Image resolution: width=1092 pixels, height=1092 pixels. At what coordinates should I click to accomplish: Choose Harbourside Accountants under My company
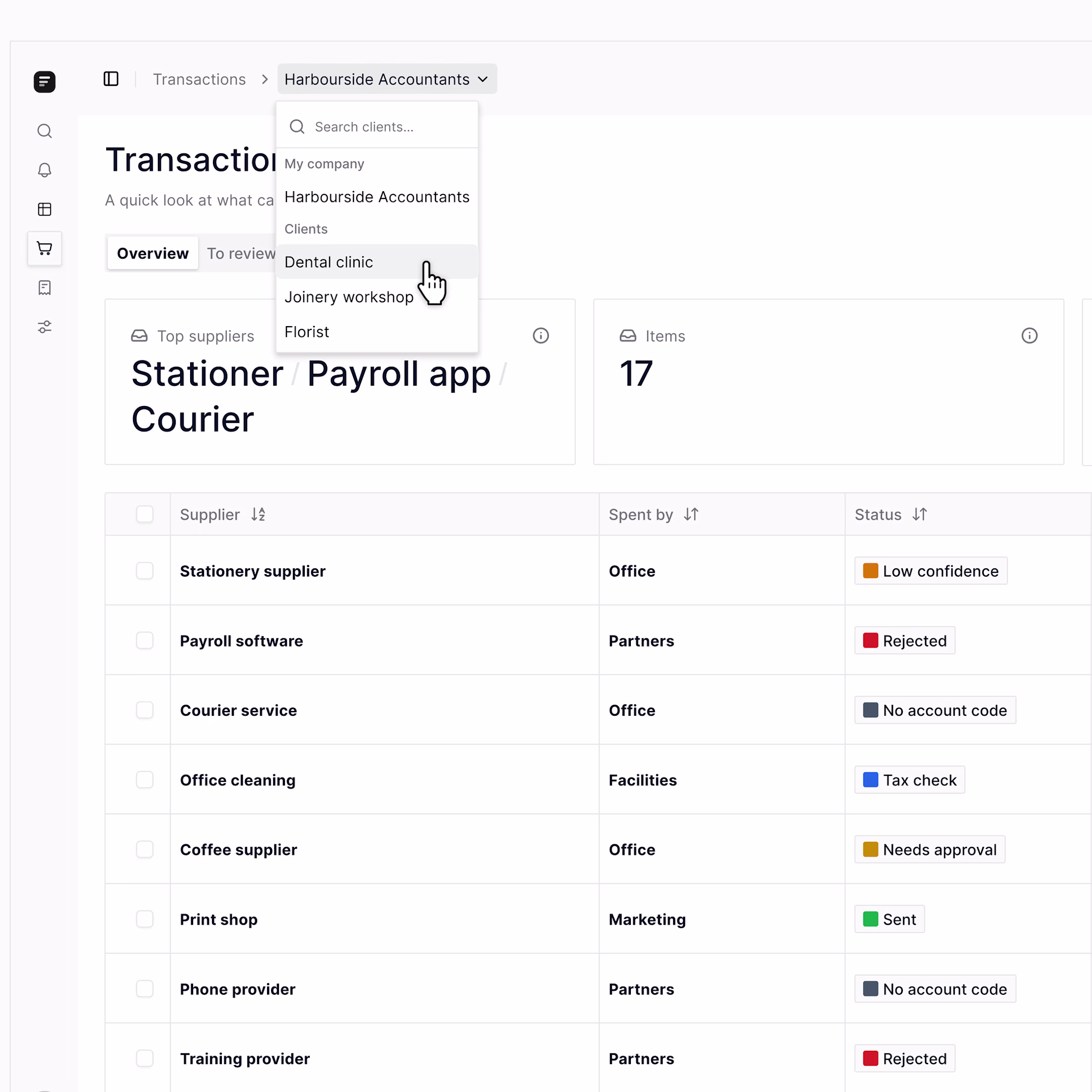tap(377, 197)
